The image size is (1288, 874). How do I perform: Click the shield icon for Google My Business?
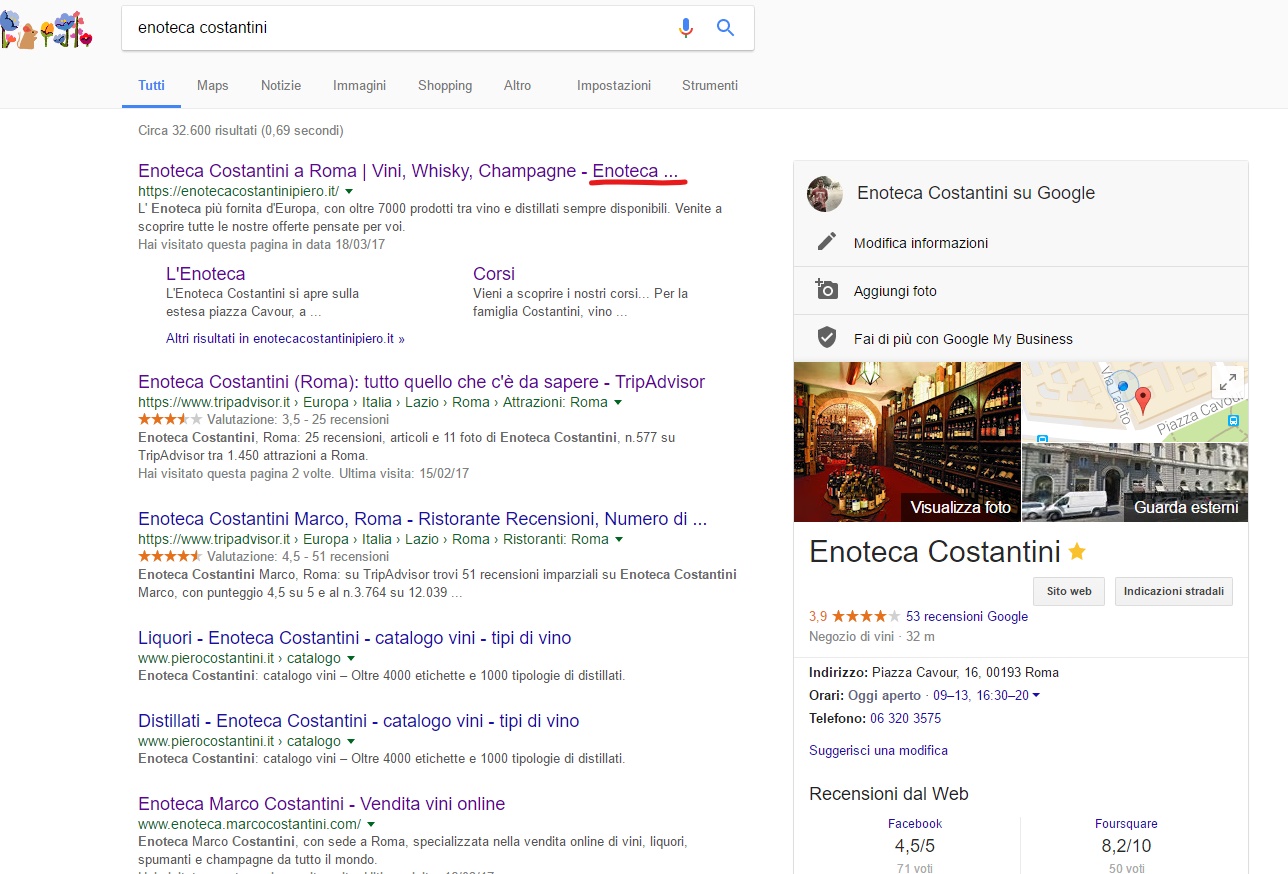(x=826, y=338)
